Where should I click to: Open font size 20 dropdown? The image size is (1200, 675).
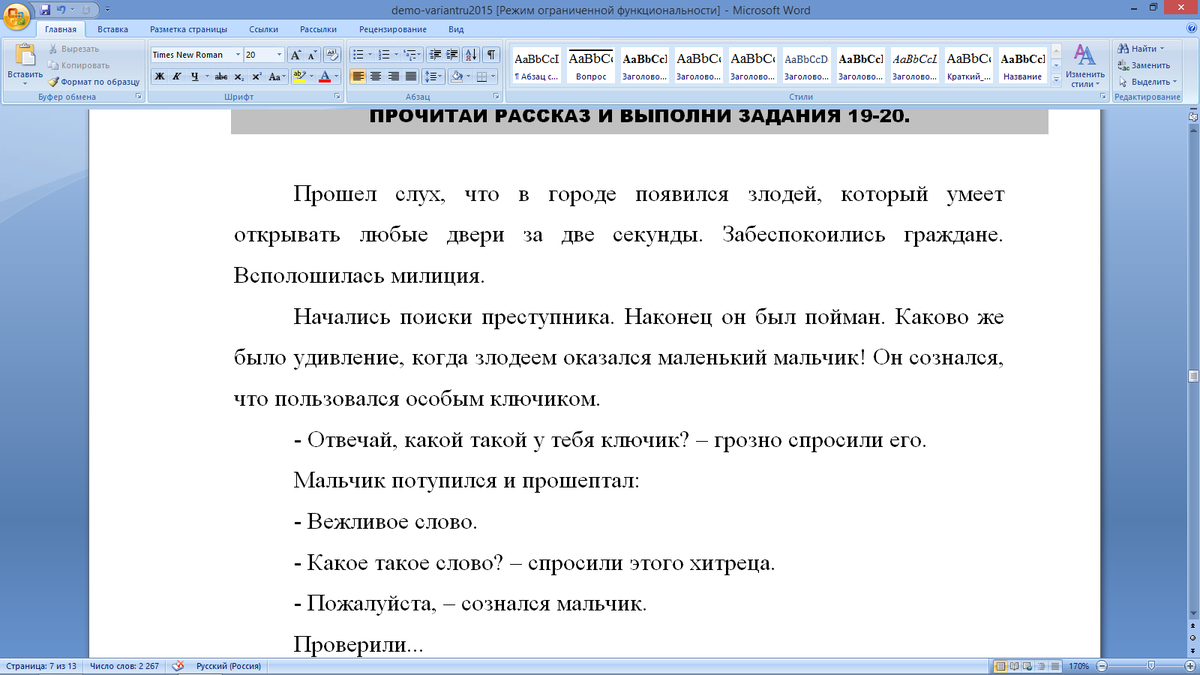coord(279,55)
